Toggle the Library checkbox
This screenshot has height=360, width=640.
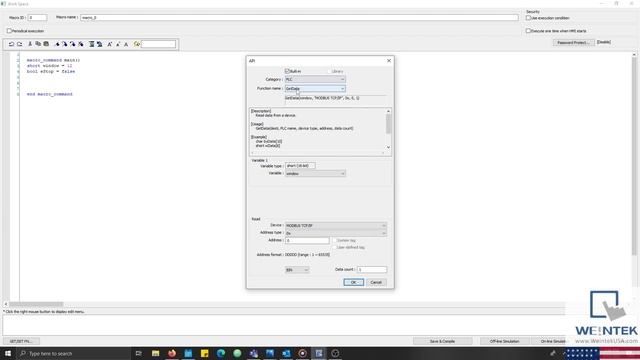tap(329, 71)
